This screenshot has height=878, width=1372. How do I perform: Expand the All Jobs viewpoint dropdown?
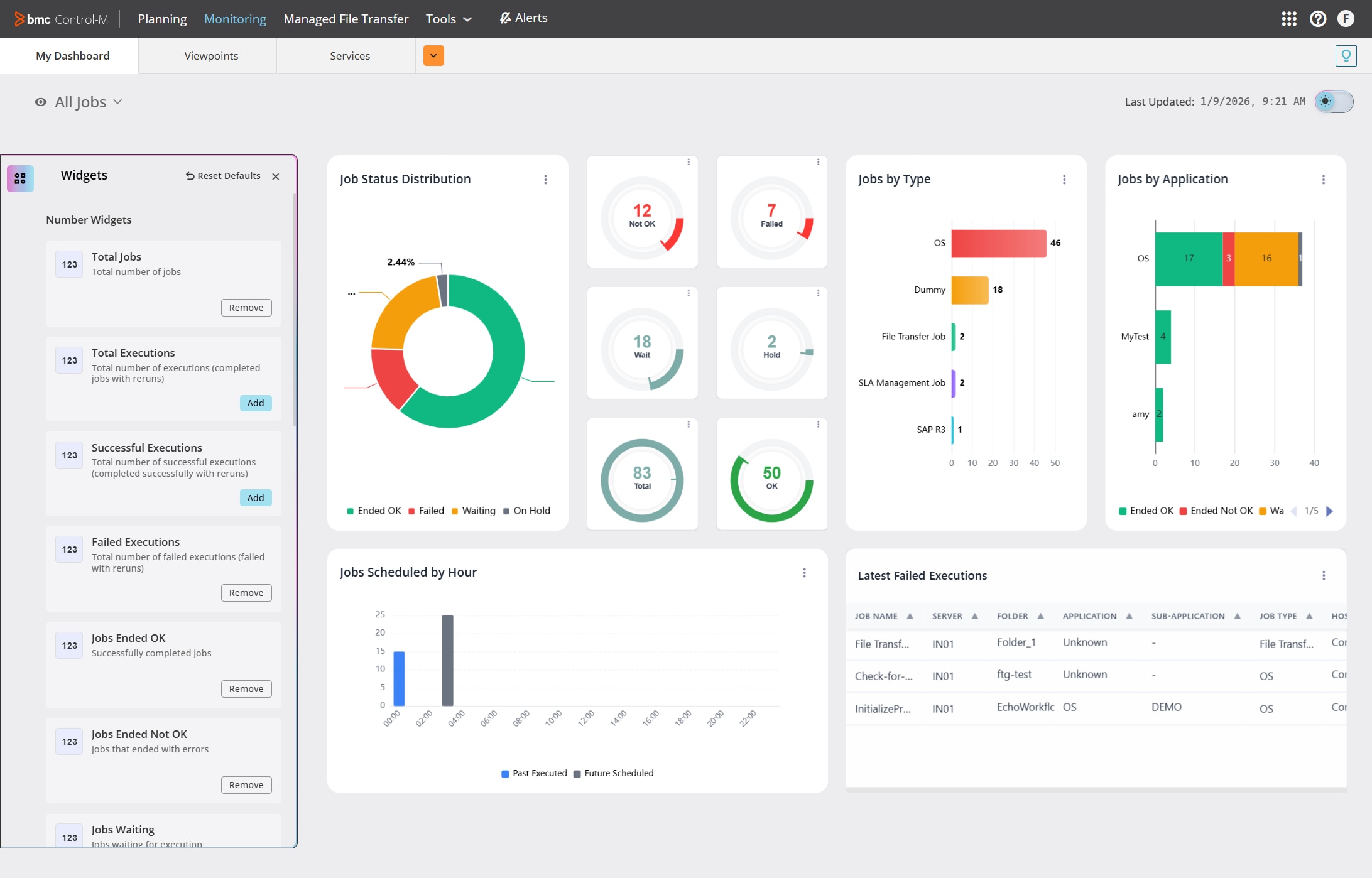pyautogui.click(x=118, y=102)
